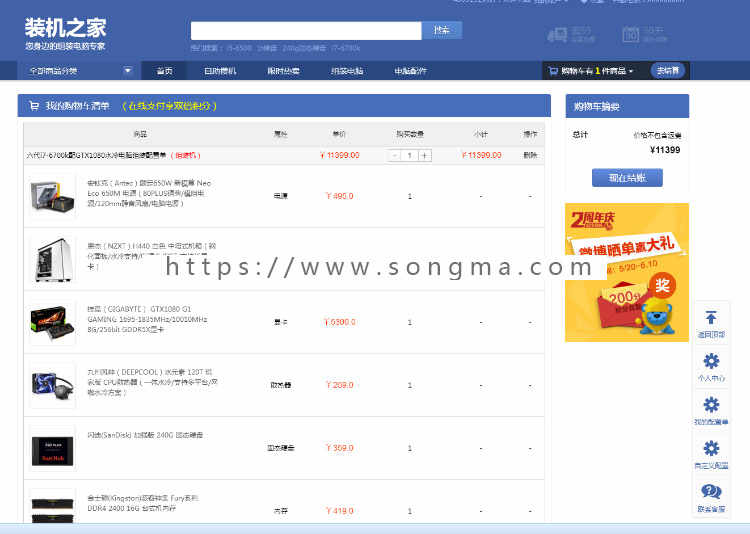Click the ¥309.0 SSD price

340,448
